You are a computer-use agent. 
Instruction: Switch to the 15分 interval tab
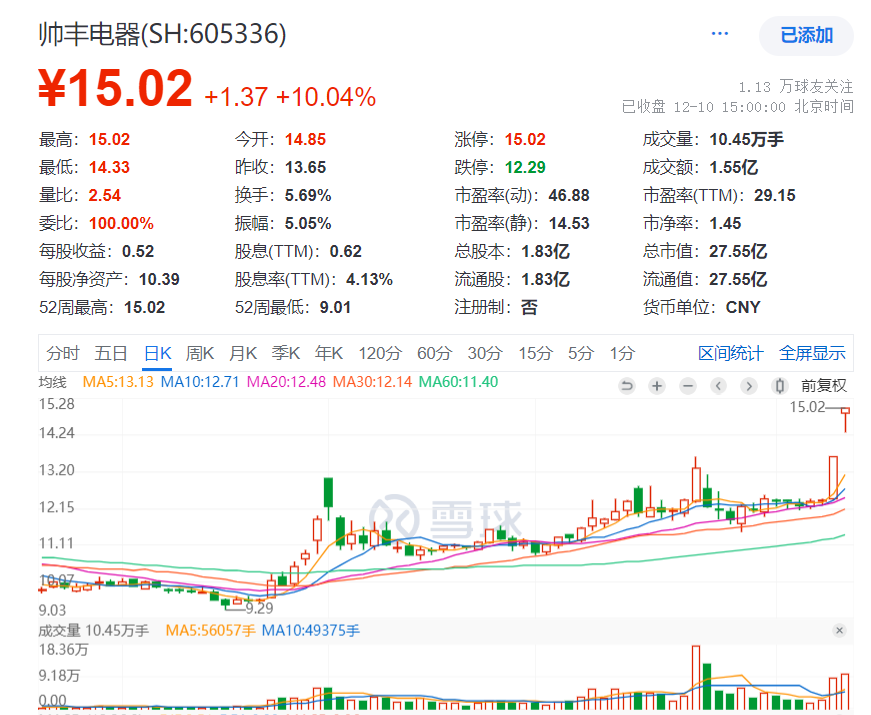click(x=535, y=353)
